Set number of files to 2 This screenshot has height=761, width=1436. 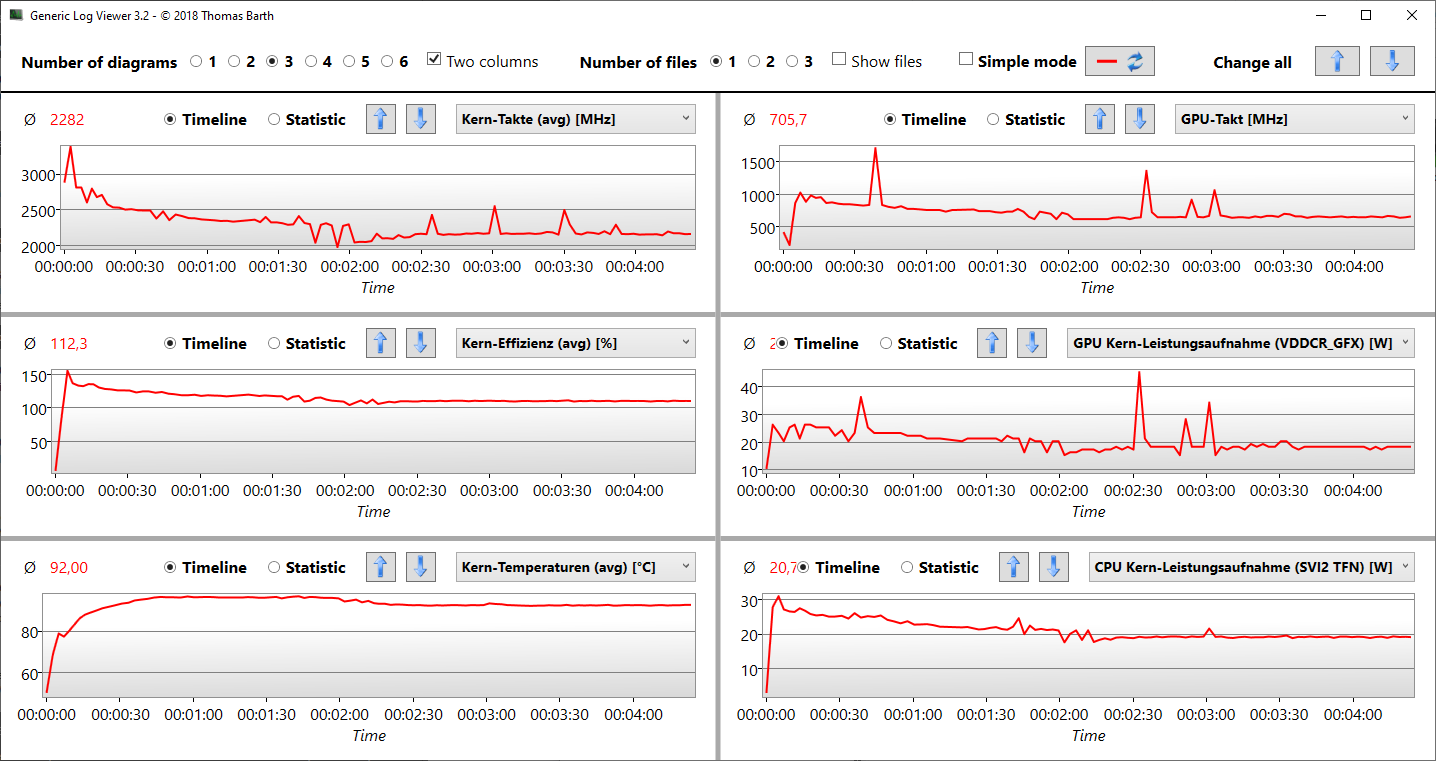pos(754,61)
